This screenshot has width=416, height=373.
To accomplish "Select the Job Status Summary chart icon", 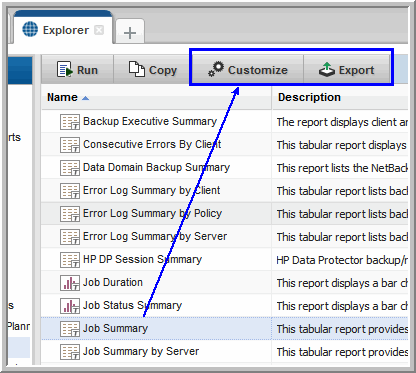I will click(70, 306).
